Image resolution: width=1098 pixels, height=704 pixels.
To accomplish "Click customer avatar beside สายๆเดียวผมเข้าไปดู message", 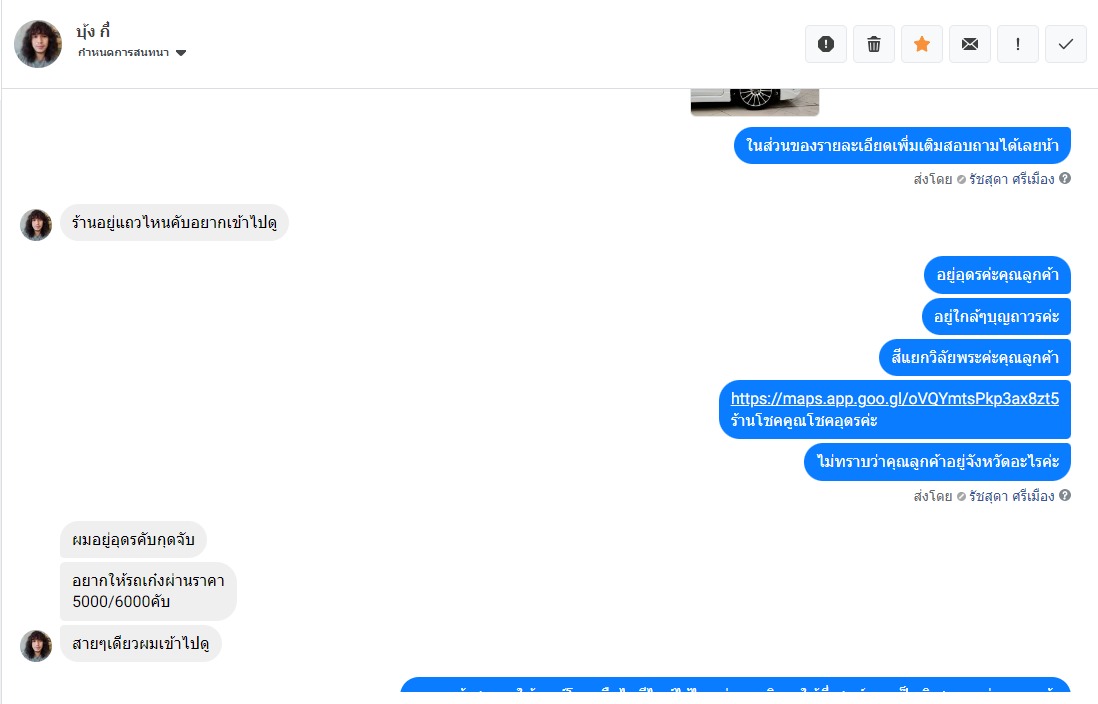I will [x=36, y=645].
